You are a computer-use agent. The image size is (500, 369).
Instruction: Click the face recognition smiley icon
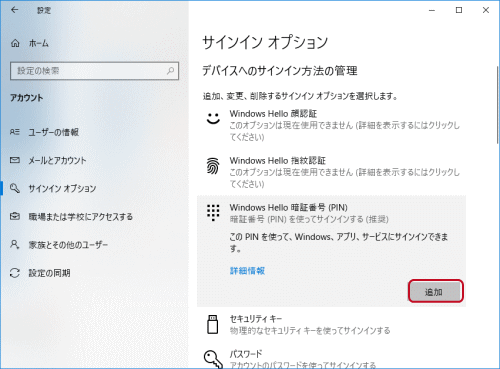[213, 118]
